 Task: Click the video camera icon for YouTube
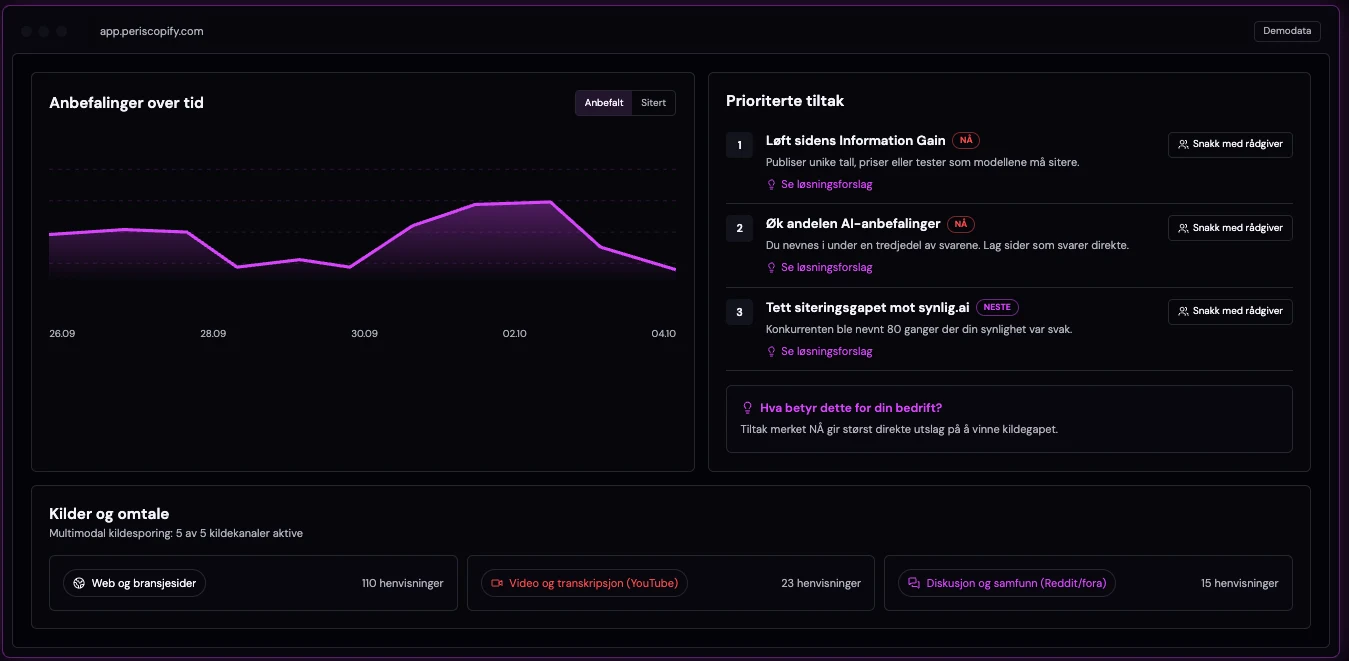point(497,583)
